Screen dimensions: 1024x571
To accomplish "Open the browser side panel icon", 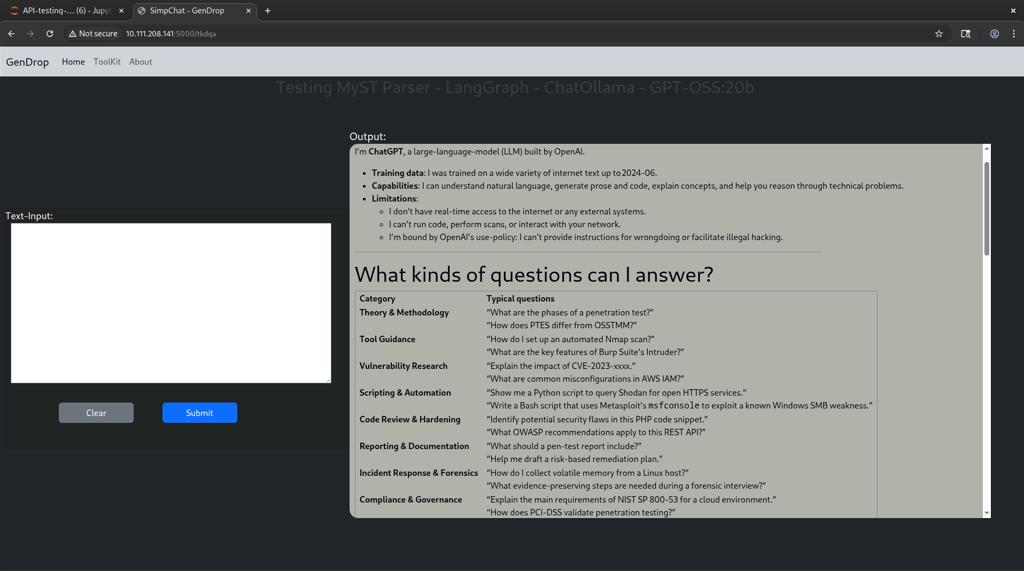I will pos(965,34).
